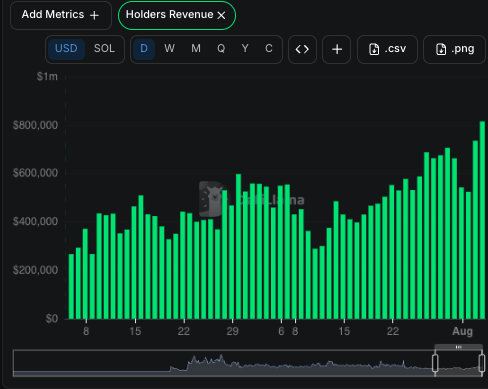Click the $800,000 axis label

(35, 125)
